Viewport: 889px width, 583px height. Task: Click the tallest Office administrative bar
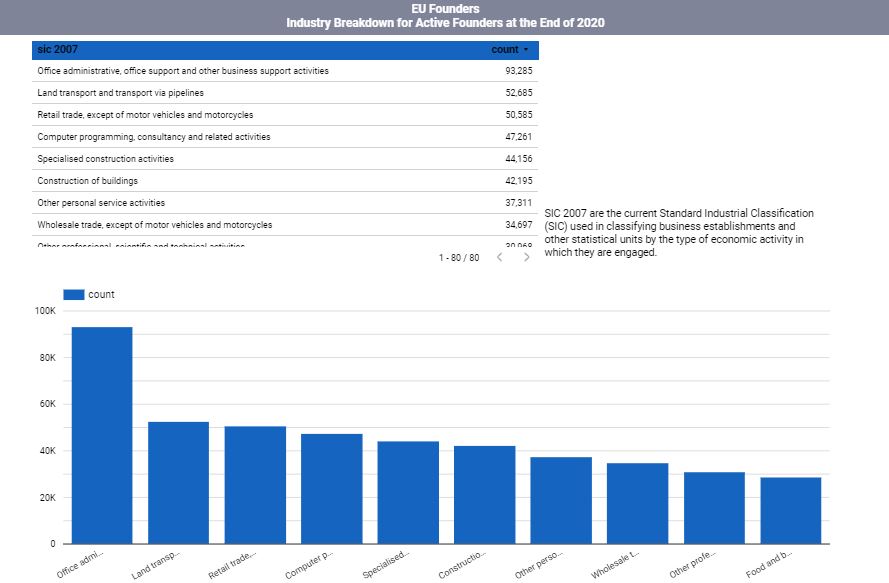pos(103,430)
